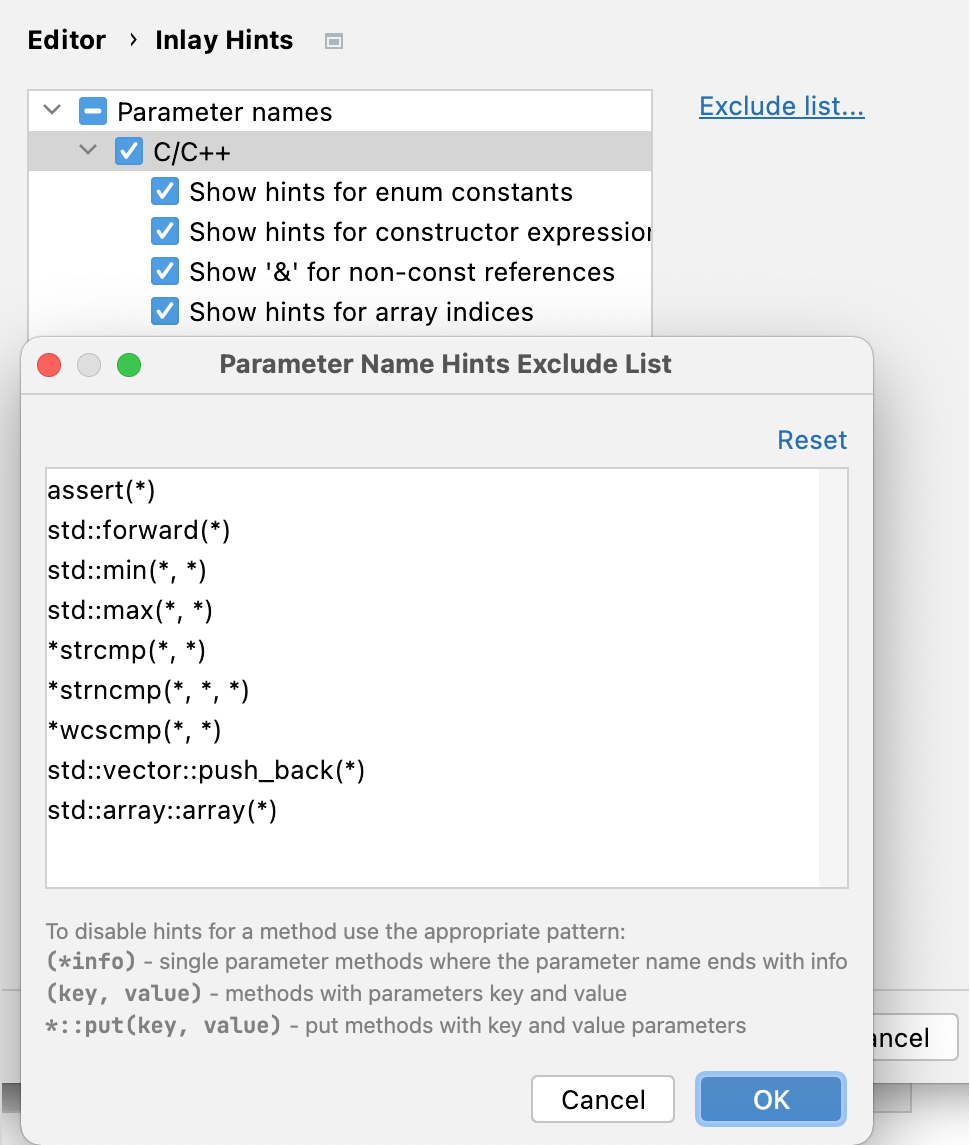Dismiss the dialog with Cancel button

[x=602, y=1098]
